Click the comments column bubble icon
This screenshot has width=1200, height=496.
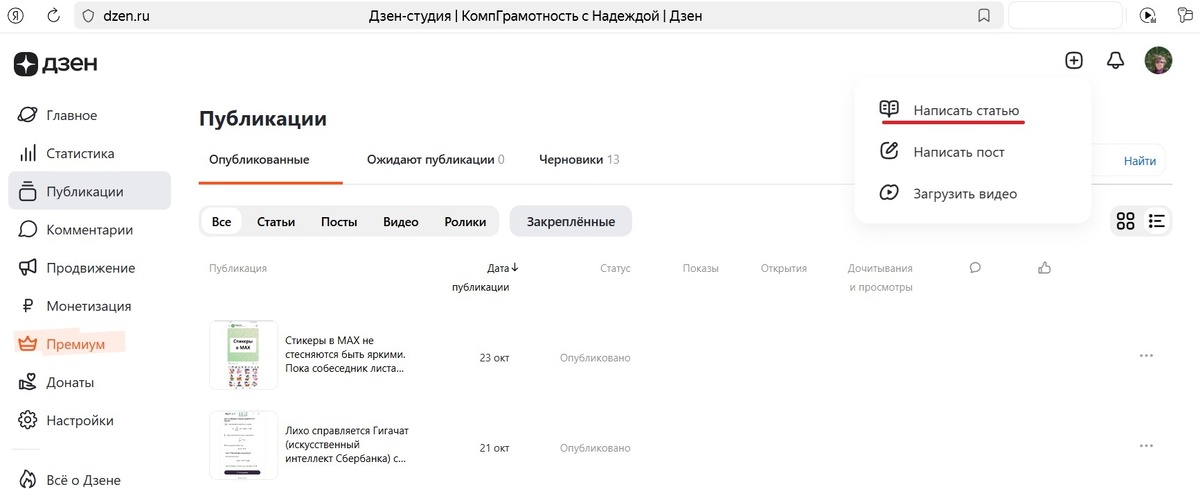[x=975, y=267]
